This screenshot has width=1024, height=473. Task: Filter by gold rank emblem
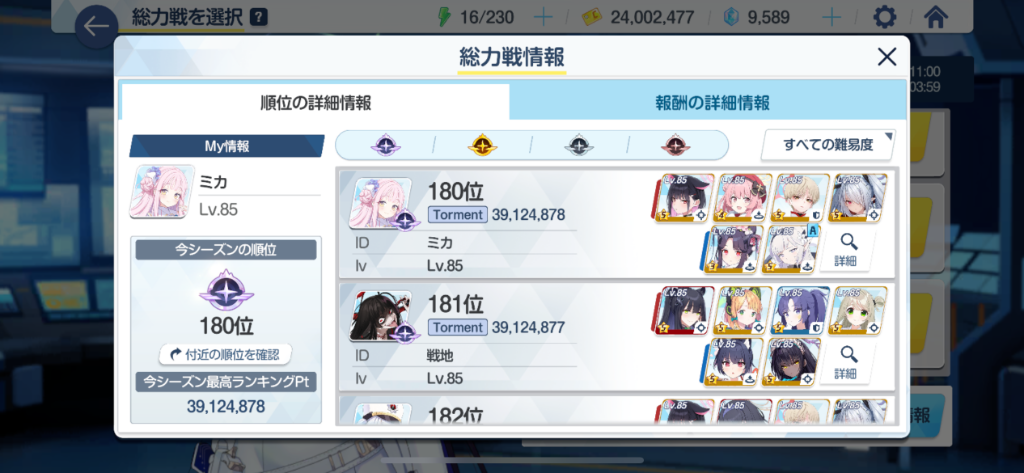(x=482, y=145)
